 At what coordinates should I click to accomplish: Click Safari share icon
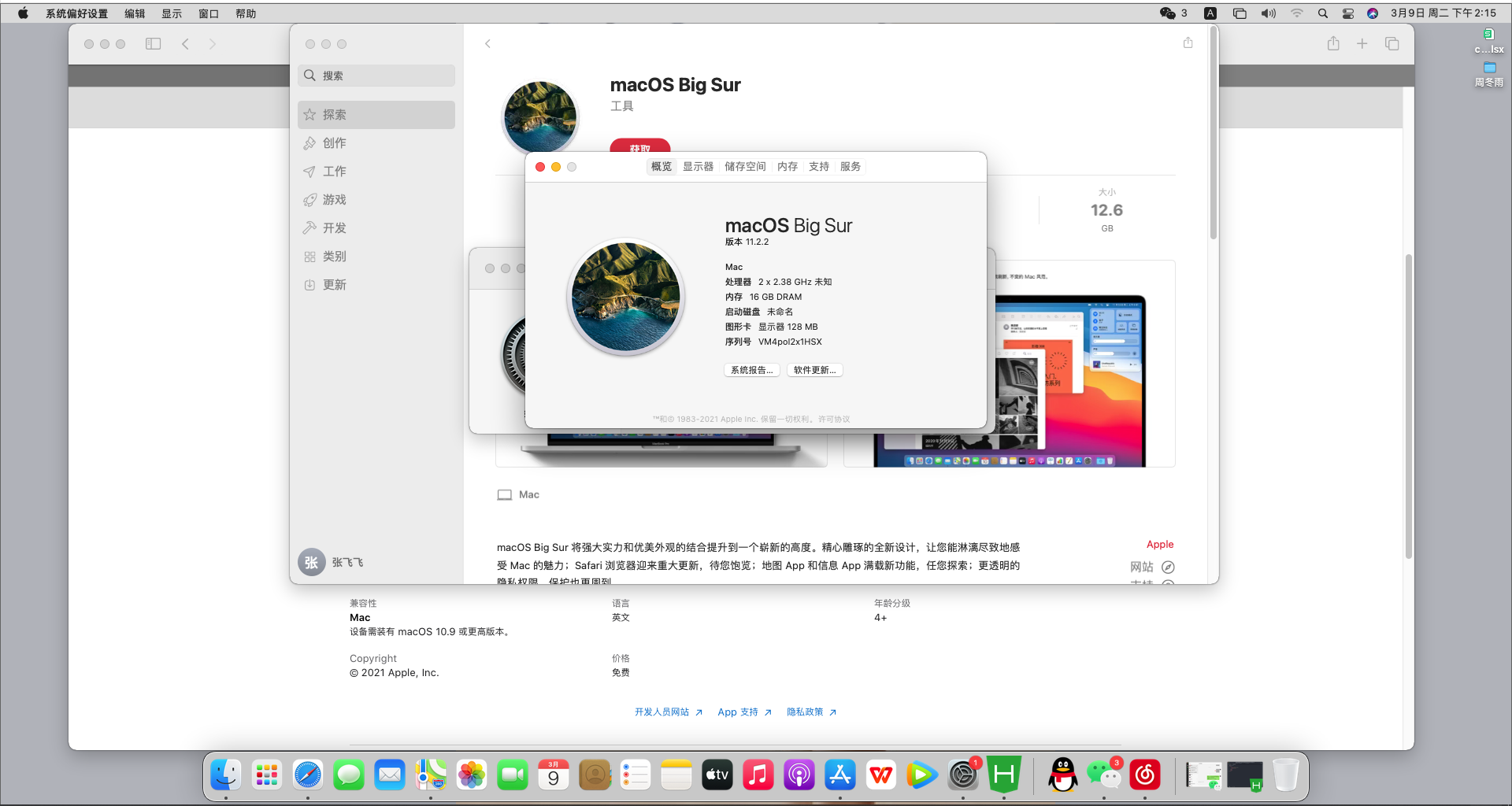tap(1333, 43)
